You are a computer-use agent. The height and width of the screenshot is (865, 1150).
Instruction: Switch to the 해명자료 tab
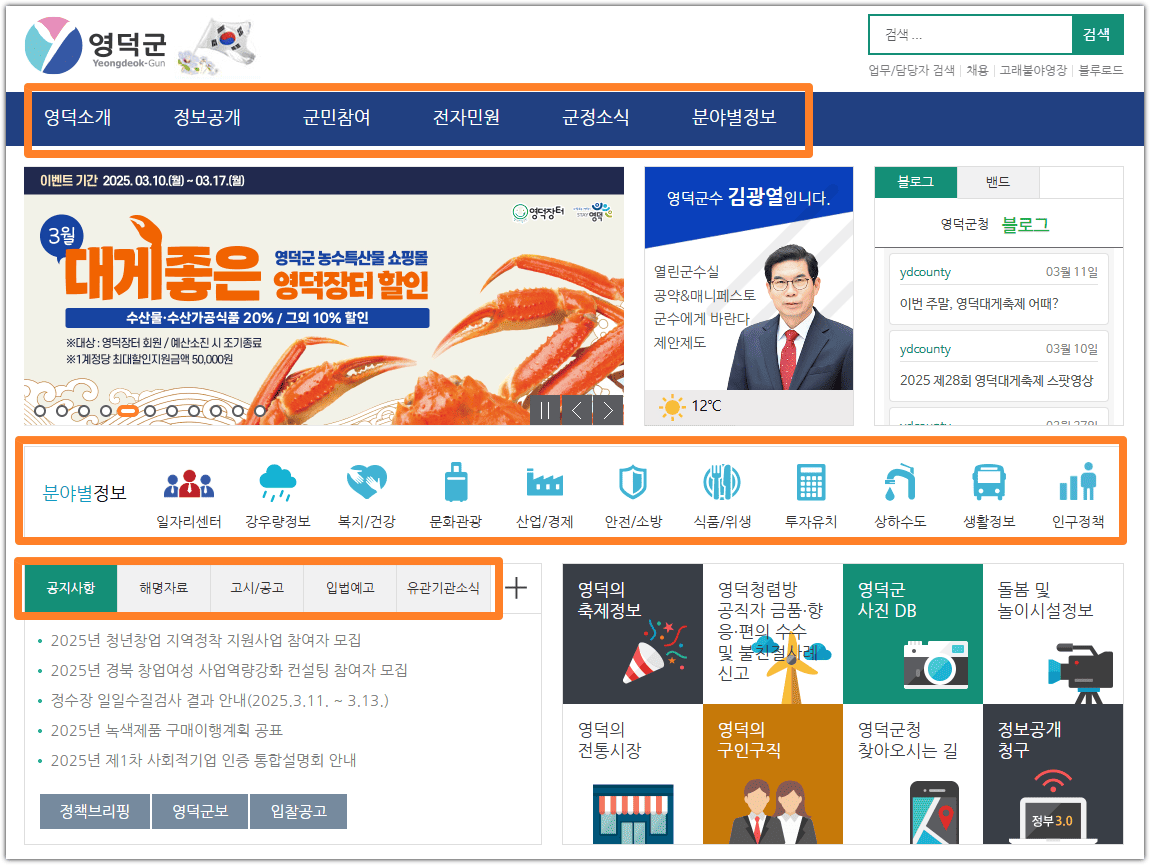tap(165, 588)
